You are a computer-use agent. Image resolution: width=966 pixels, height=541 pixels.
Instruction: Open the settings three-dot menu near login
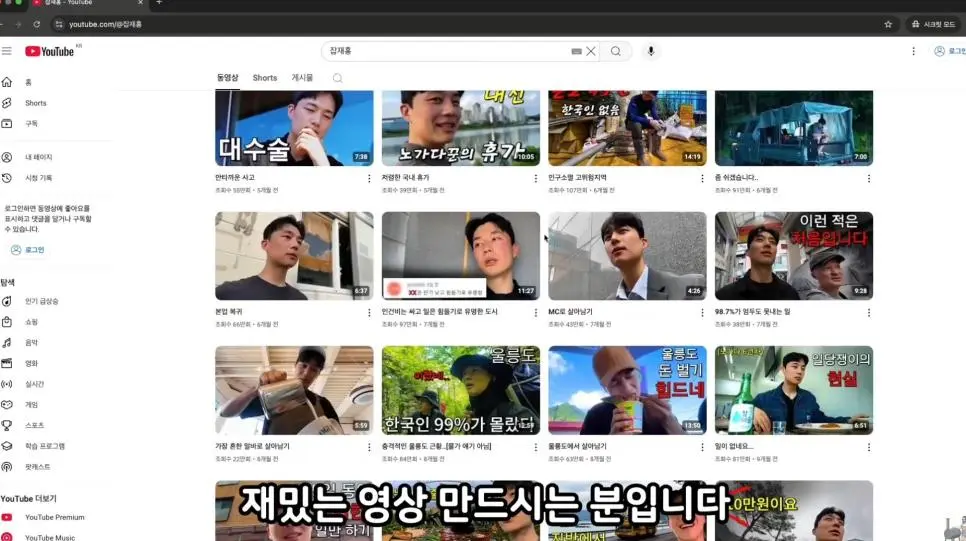pyautogui.click(x=913, y=51)
